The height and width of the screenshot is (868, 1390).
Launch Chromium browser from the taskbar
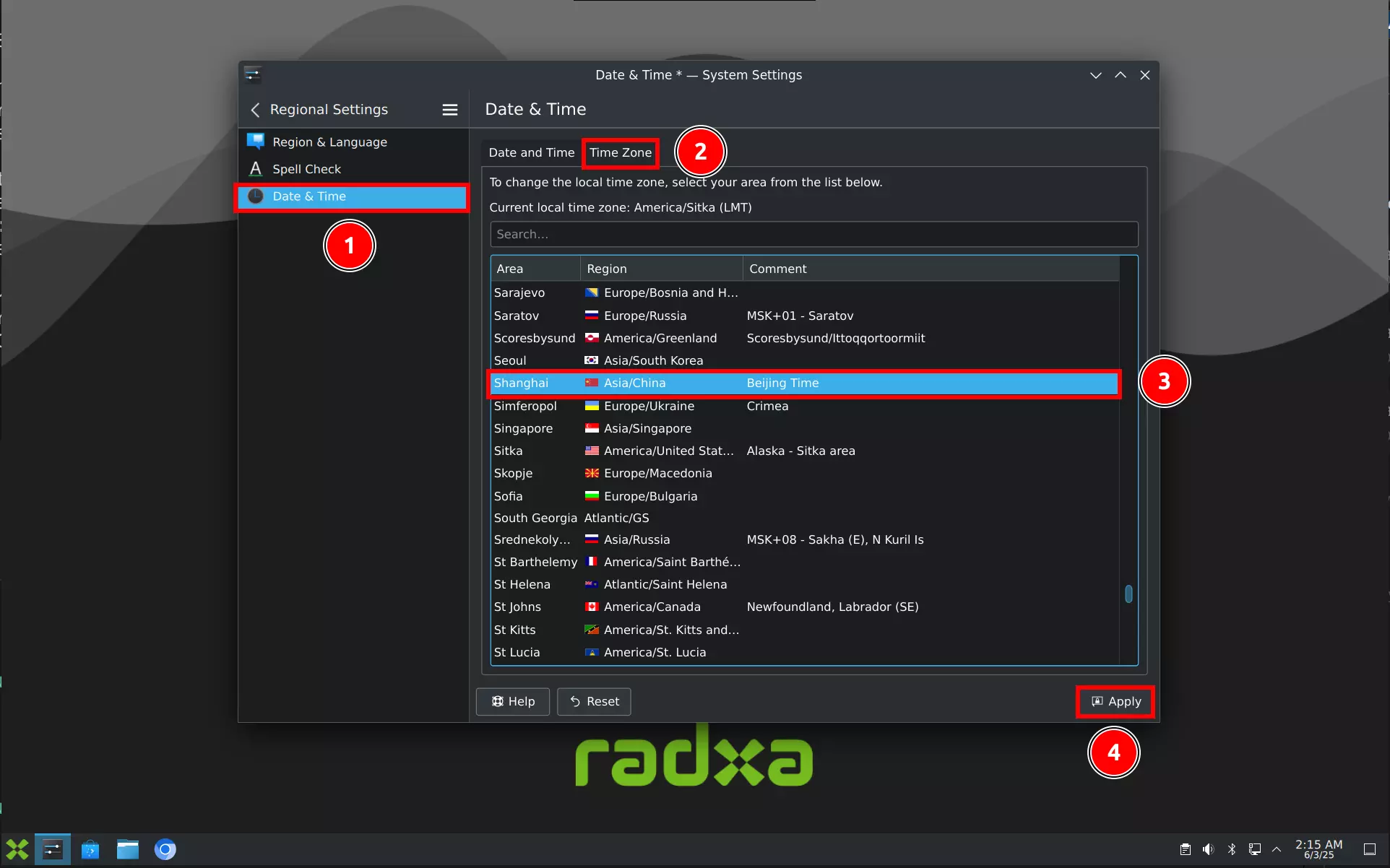[165, 849]
